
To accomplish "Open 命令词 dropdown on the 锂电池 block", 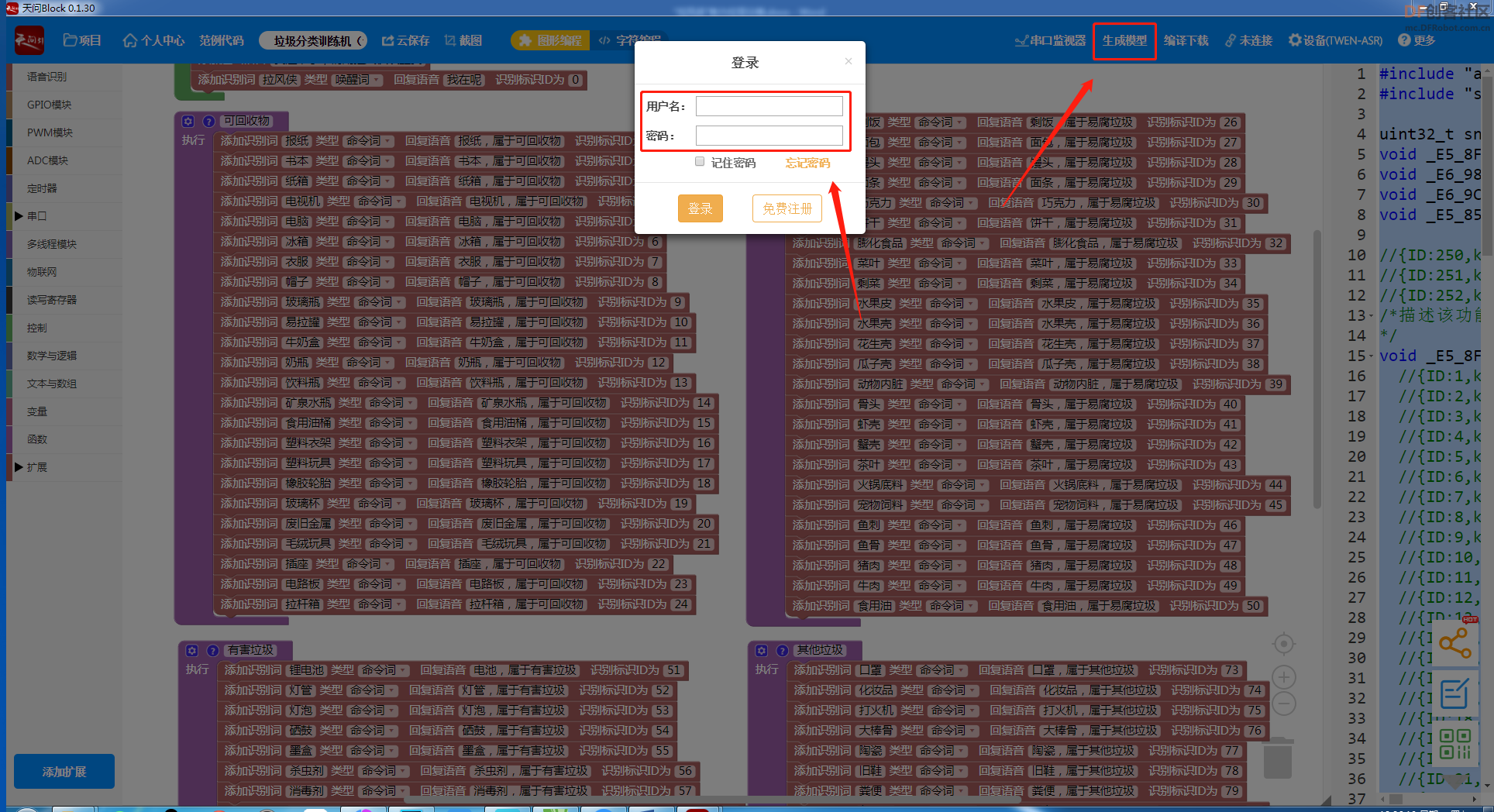I will click(x=384, y=670).
